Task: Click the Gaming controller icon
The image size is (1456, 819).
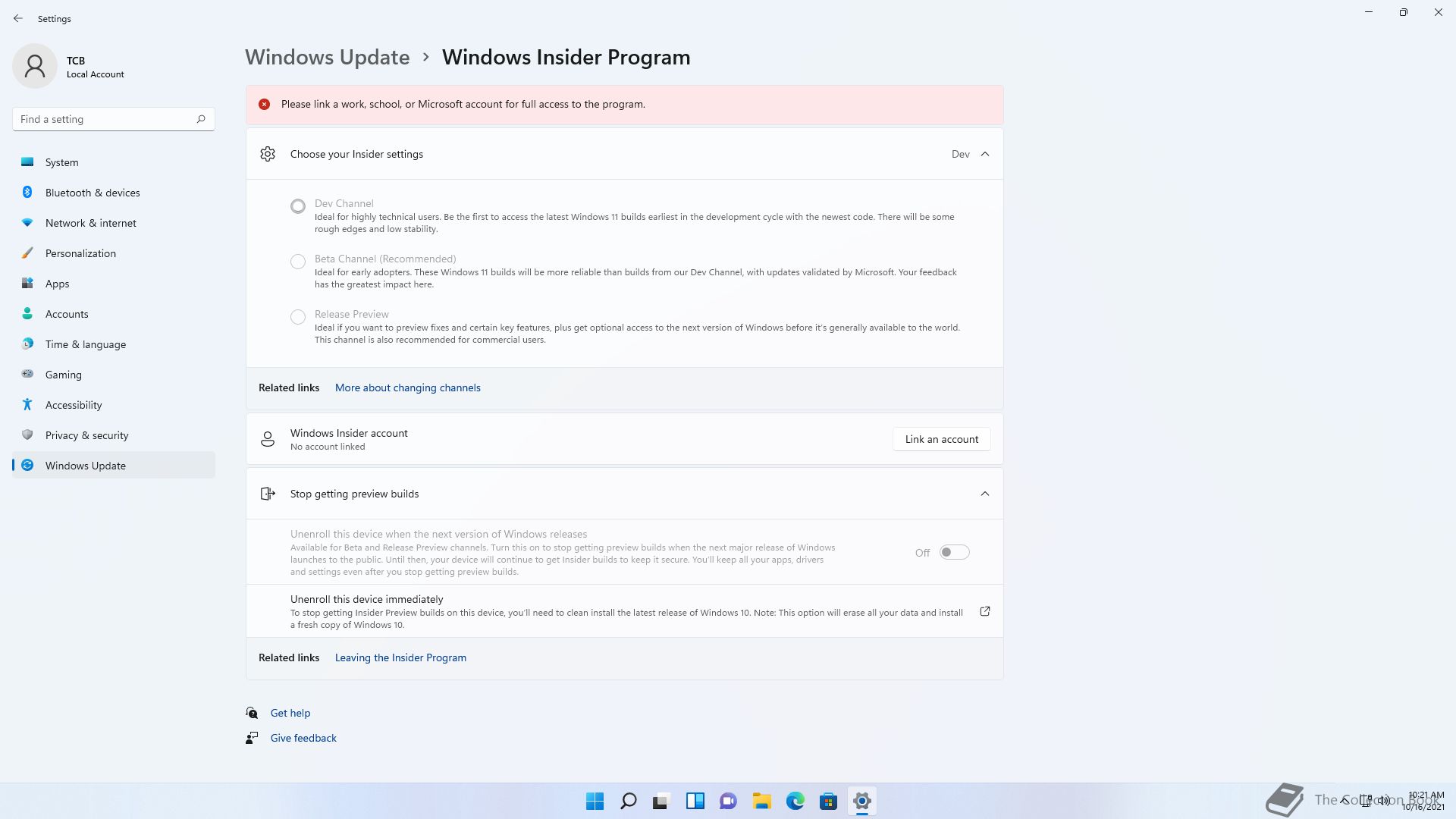Action: pyautogui.click(x=27, y=374)
